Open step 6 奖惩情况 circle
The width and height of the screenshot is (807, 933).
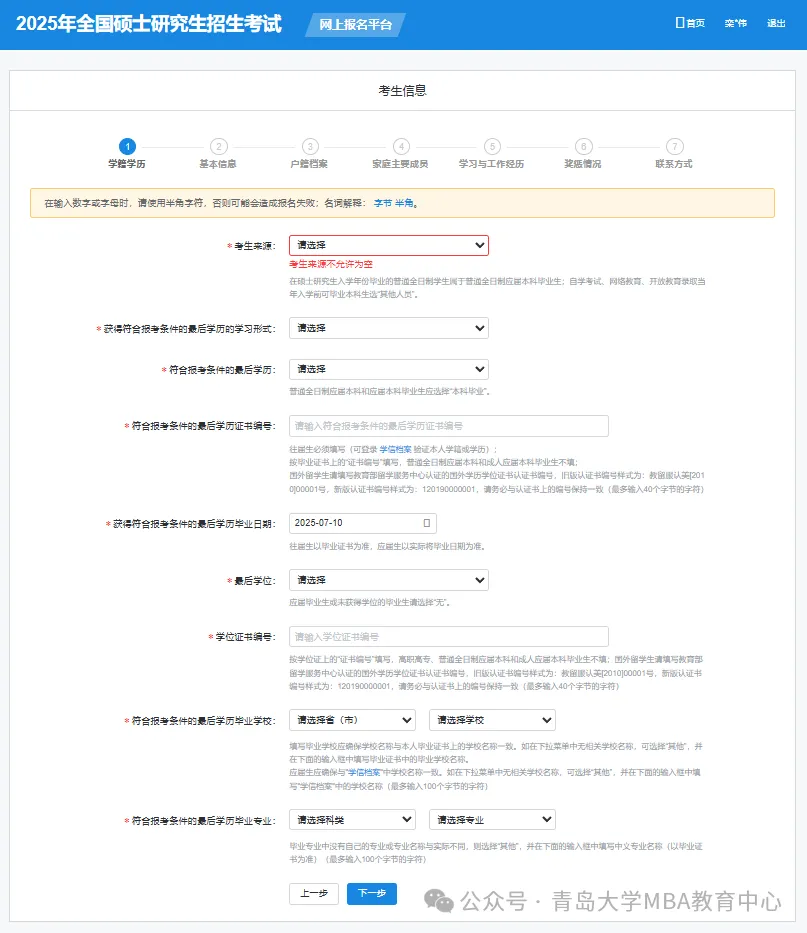click(x=584, y=146)
